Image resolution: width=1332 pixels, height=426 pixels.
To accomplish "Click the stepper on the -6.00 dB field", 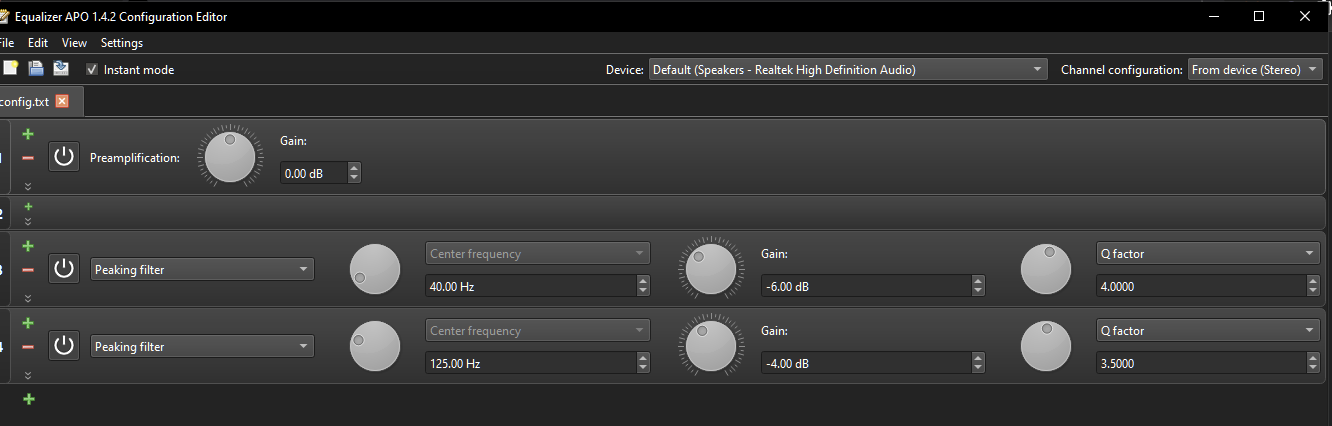I will click(x=978, y=286).
